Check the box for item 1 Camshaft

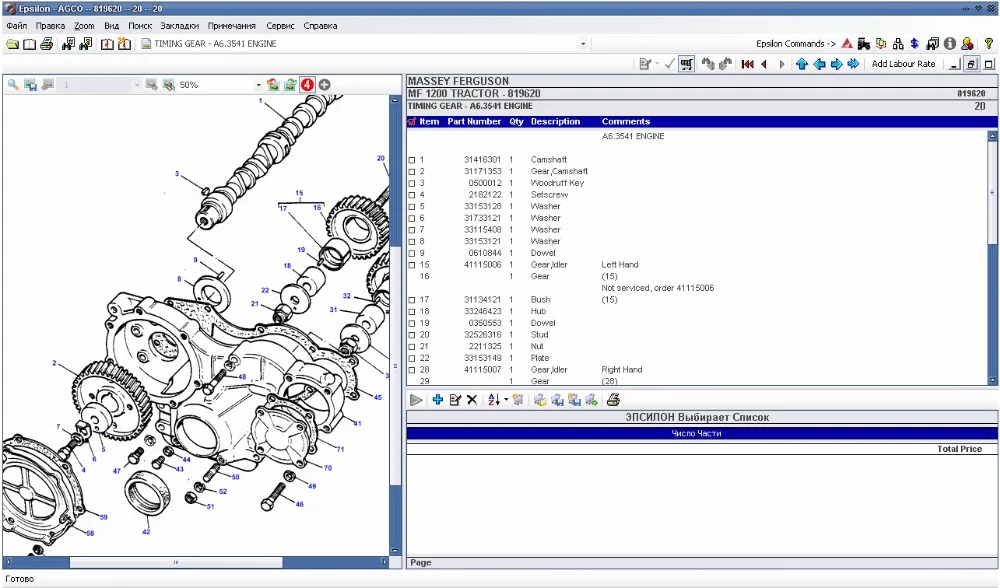pyautogui.click(x=412, y=160)
